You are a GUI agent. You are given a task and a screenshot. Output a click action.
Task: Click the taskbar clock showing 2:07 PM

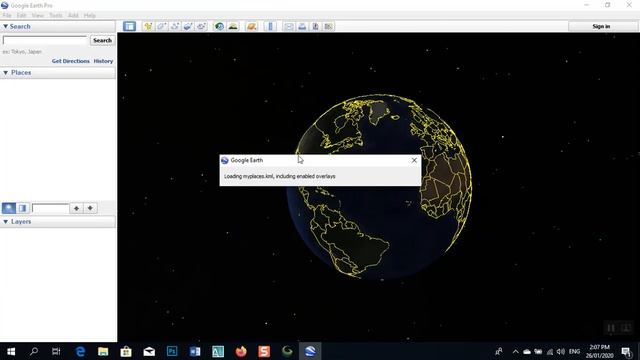tap(600, 351)
